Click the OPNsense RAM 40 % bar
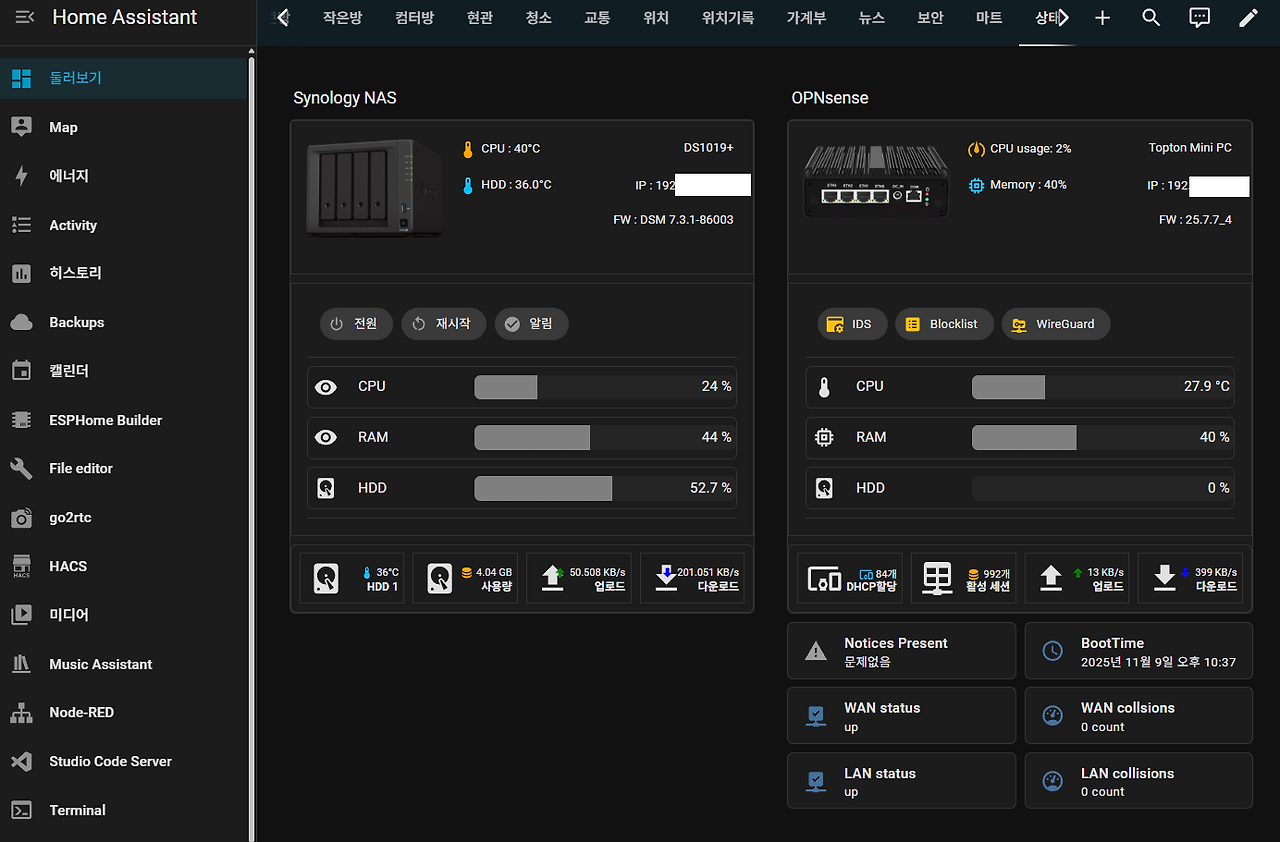 (x=1102, y=437)
